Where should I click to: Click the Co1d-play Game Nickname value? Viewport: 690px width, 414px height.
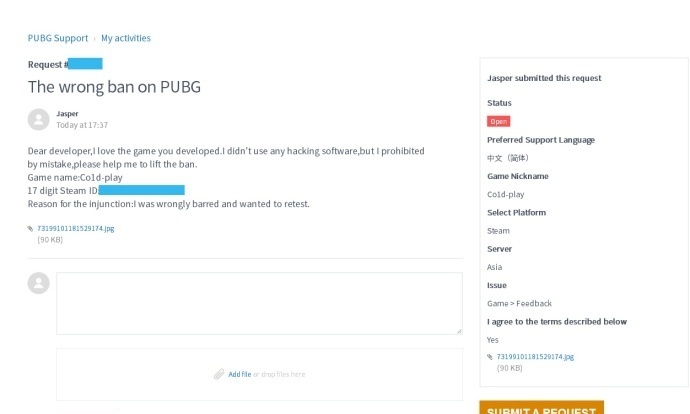tap(505, 194)
